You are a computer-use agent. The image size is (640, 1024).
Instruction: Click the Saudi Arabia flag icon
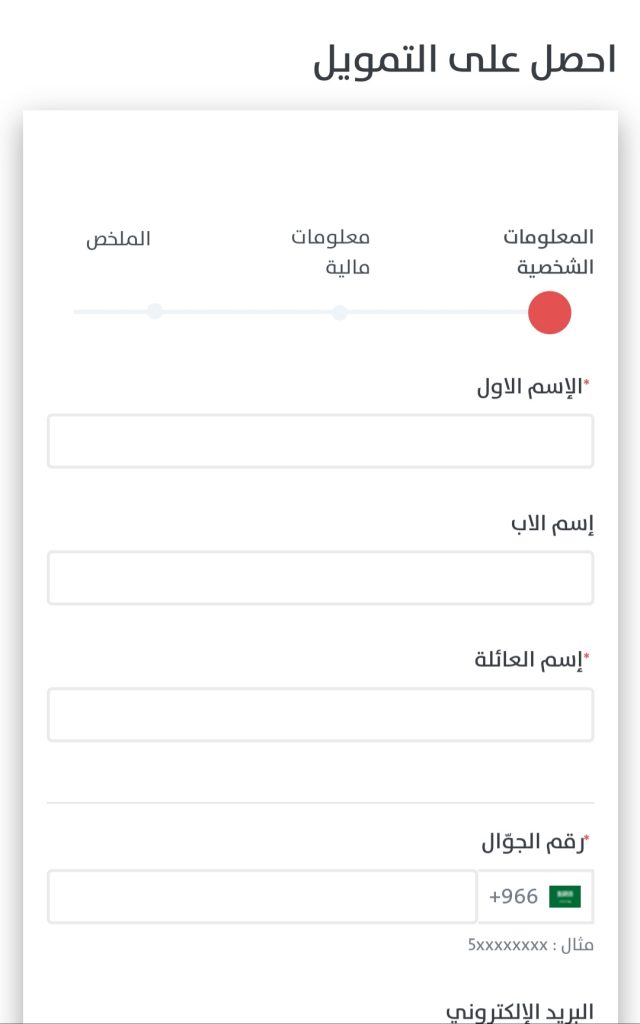(x=565, y=896)
